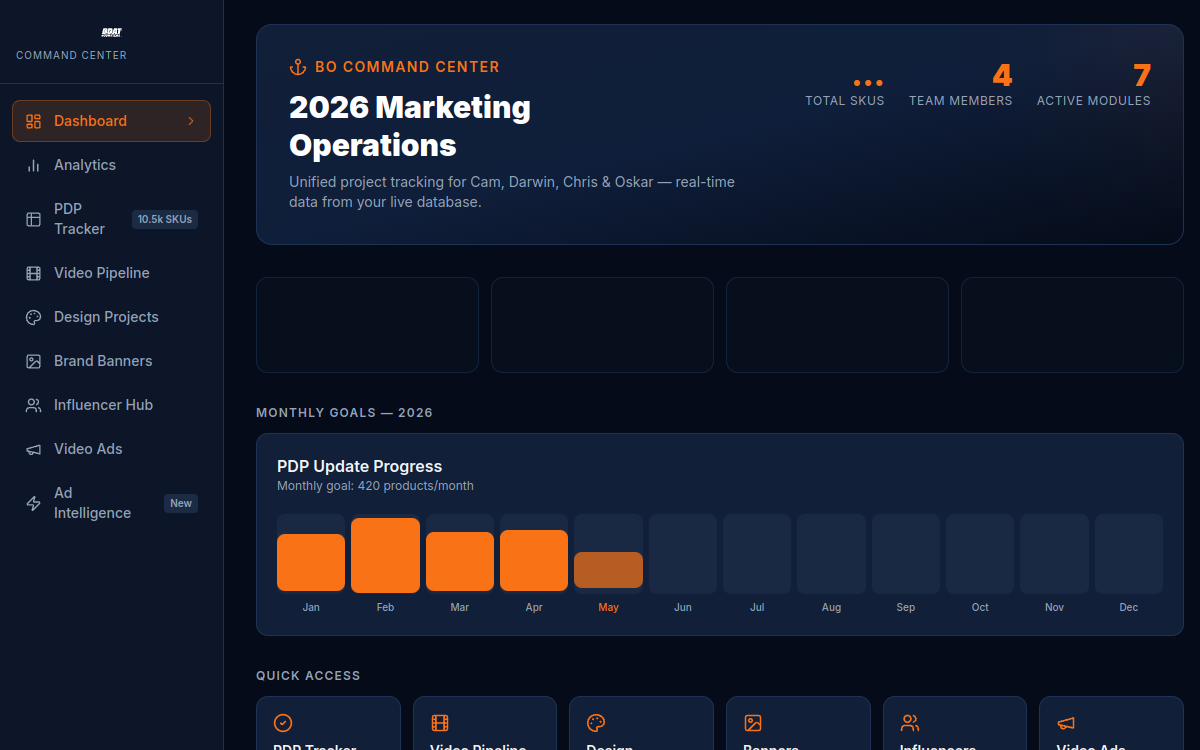The image size is (1200, 750).
Task: Click the Video Pipeline film icon
Action: 33,273
